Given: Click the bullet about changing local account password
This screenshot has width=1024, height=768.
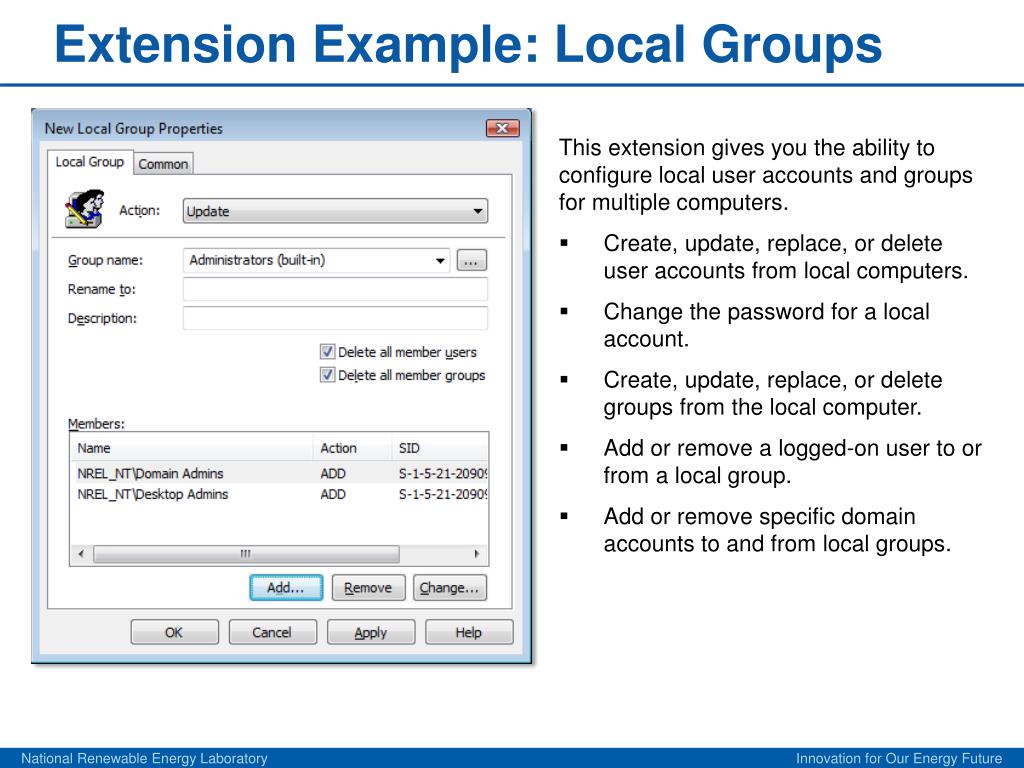Looking at the screenshot, I should pos(766,325).
